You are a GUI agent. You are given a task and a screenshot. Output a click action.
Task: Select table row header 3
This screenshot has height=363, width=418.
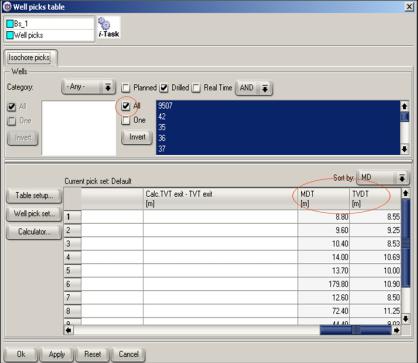point(72,243)
